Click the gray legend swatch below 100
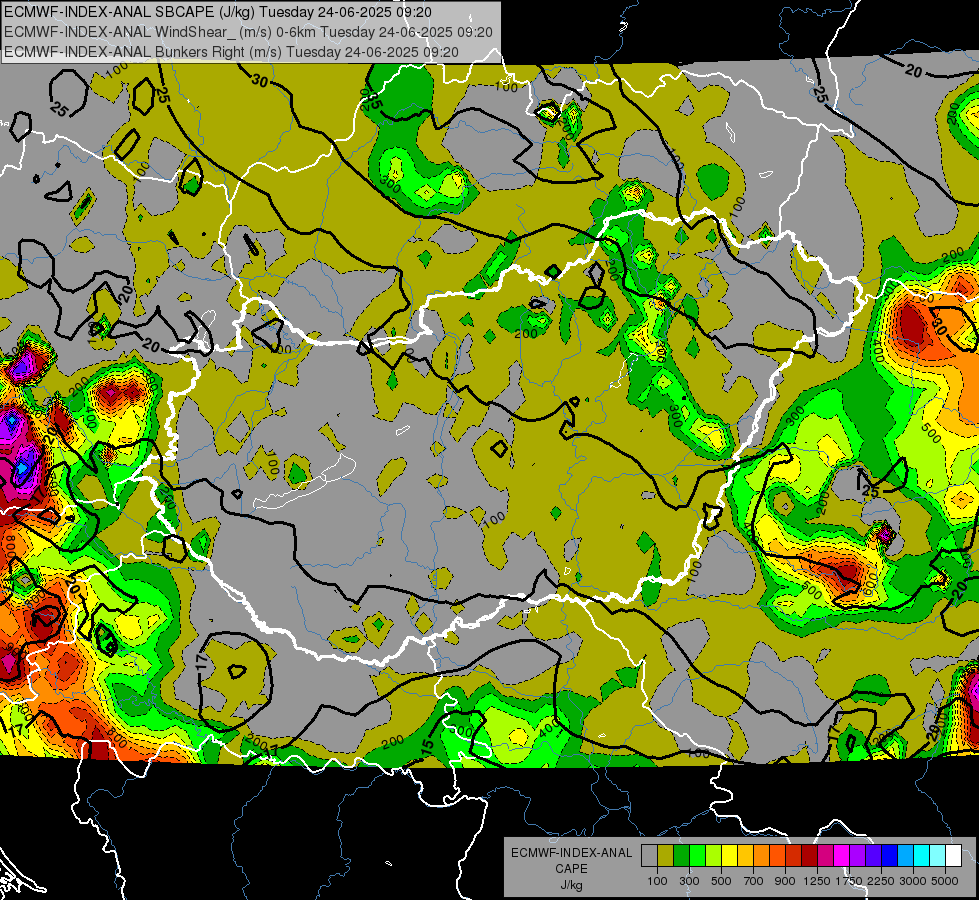The width and height of the screenshot is (979, 900). 649,856
